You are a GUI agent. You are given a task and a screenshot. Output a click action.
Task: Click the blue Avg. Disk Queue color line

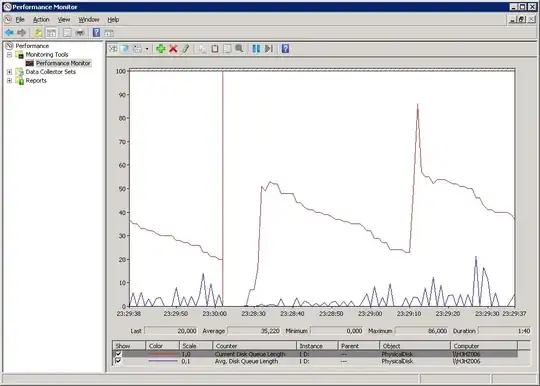pos(163,361)
